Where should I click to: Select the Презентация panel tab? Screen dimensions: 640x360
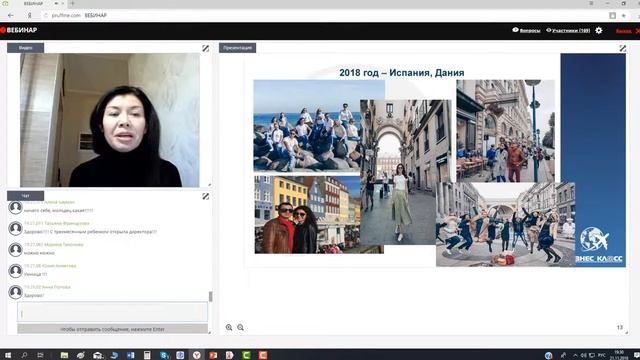tap(238, 48)
